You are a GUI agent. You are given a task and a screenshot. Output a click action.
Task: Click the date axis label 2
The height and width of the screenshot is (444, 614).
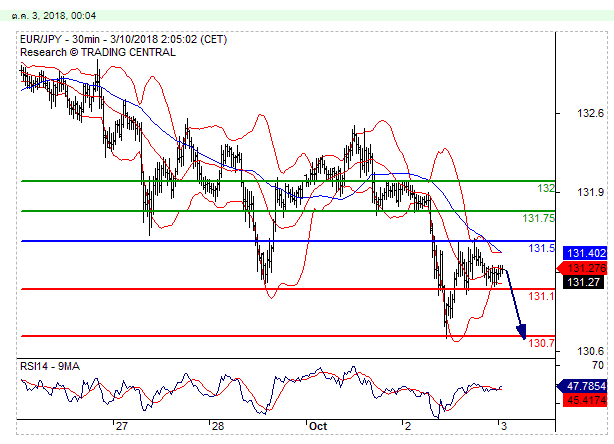(x=408, y=426)
